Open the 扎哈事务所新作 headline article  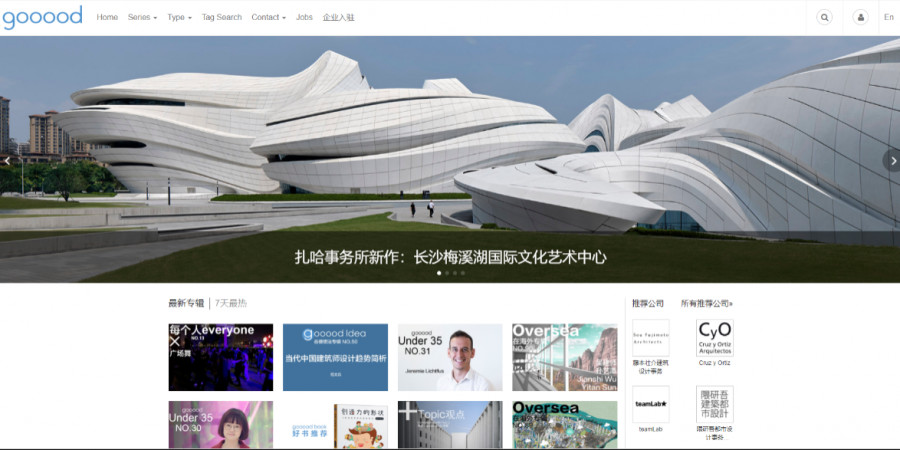[451, 257]
